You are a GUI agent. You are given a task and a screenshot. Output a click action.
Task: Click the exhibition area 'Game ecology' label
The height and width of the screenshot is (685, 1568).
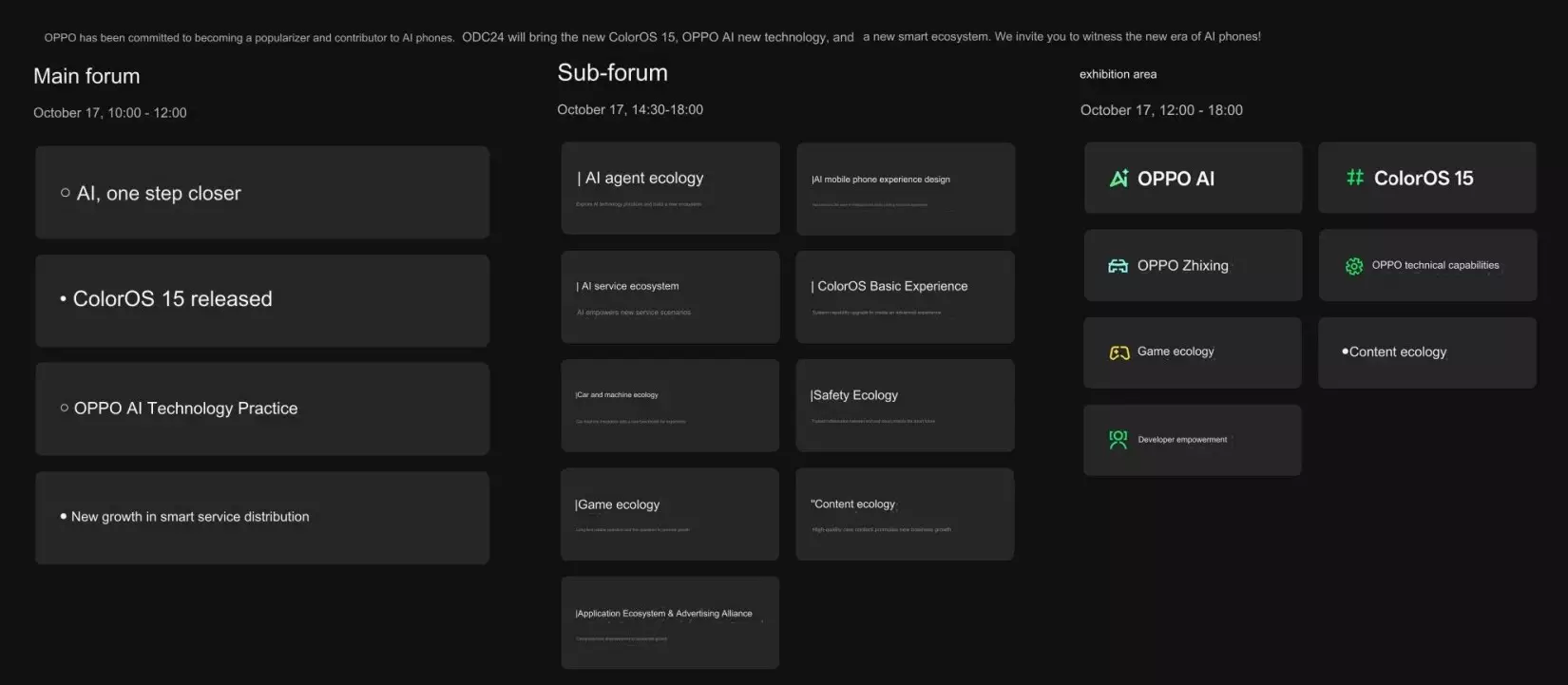tap(1176, 352)
